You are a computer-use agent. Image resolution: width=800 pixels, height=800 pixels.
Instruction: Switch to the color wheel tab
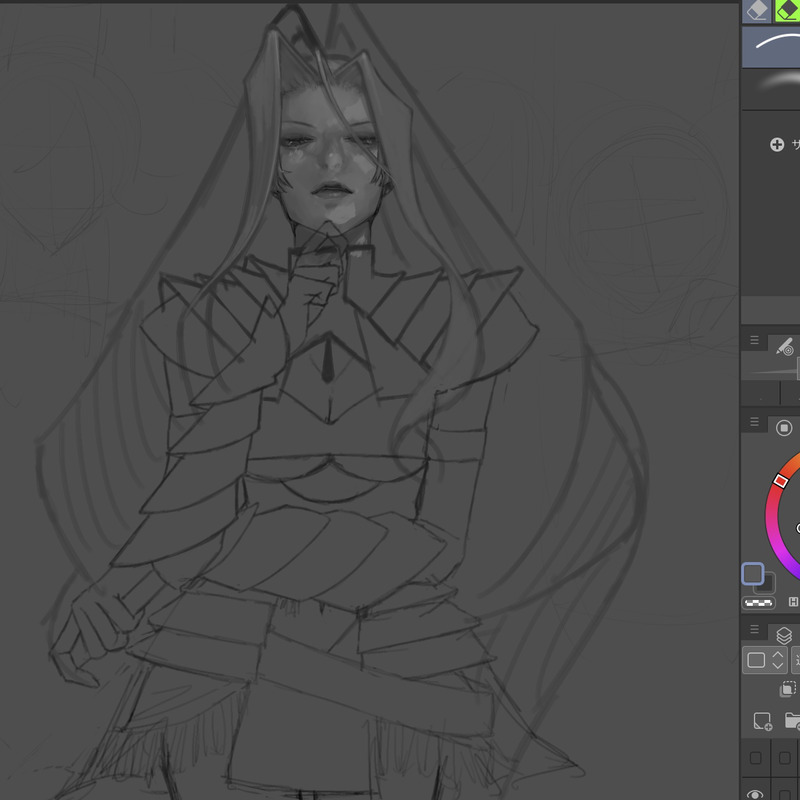point(784,428)
